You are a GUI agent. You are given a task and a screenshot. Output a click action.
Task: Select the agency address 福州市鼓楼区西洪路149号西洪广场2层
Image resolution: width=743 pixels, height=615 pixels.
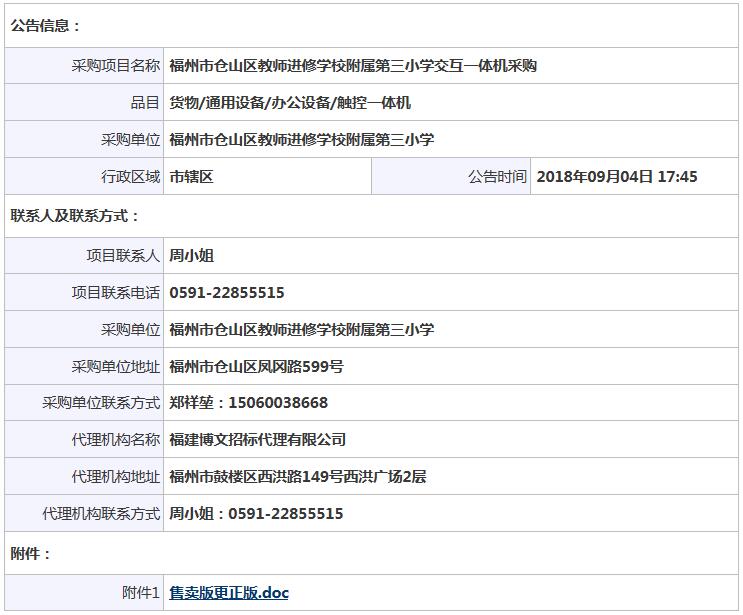pyautogui.click(x=298, y=476)
